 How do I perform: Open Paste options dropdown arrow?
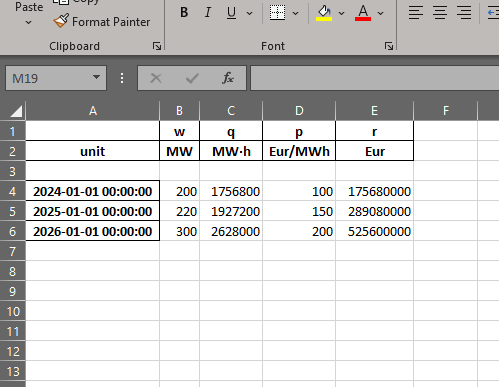pos(29,23)
